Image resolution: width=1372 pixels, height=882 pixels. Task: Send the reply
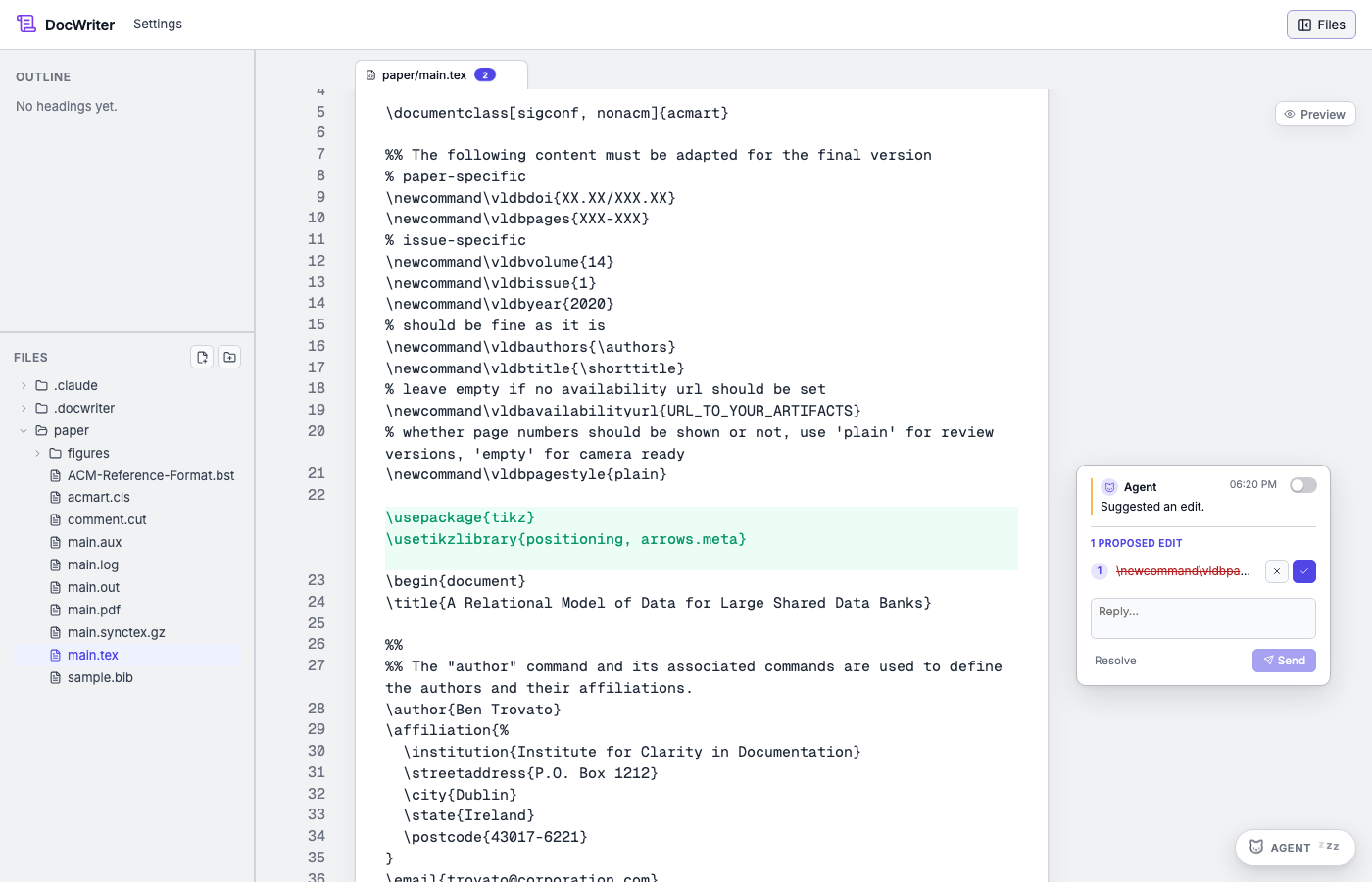[x=1284, y=661]
